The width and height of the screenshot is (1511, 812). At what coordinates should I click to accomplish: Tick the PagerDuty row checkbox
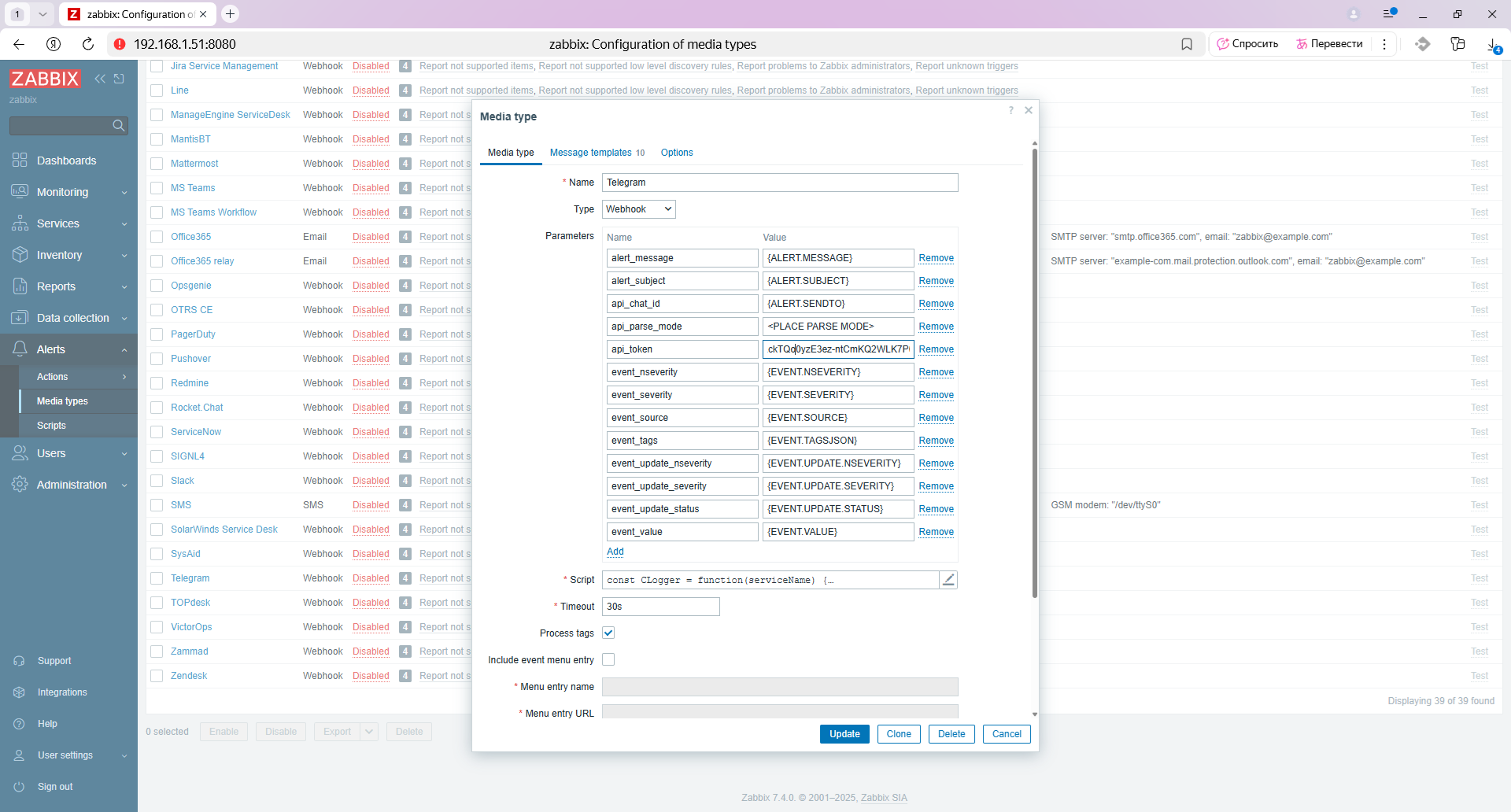[x=157, y=334]
